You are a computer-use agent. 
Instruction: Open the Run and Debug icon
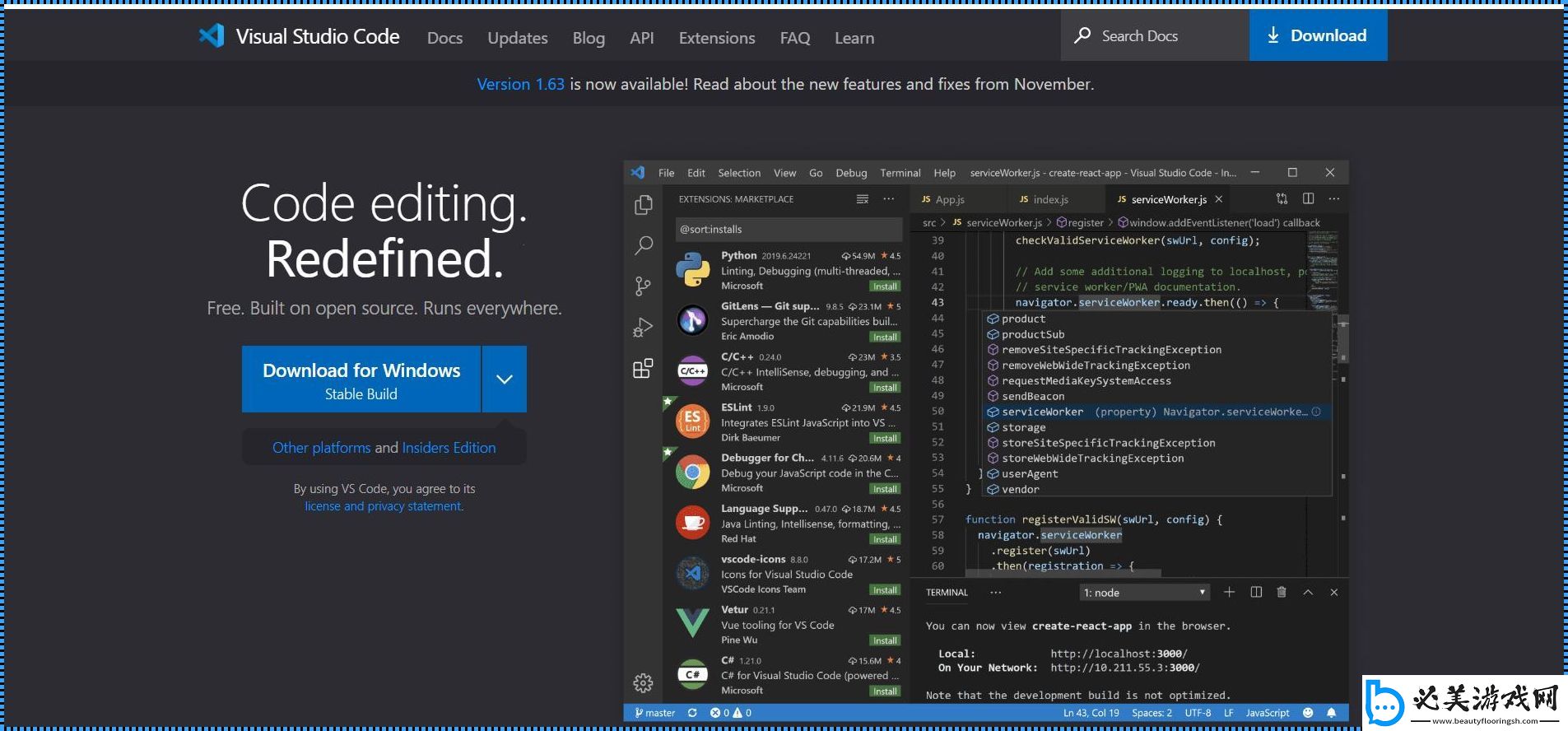(644, 328)
